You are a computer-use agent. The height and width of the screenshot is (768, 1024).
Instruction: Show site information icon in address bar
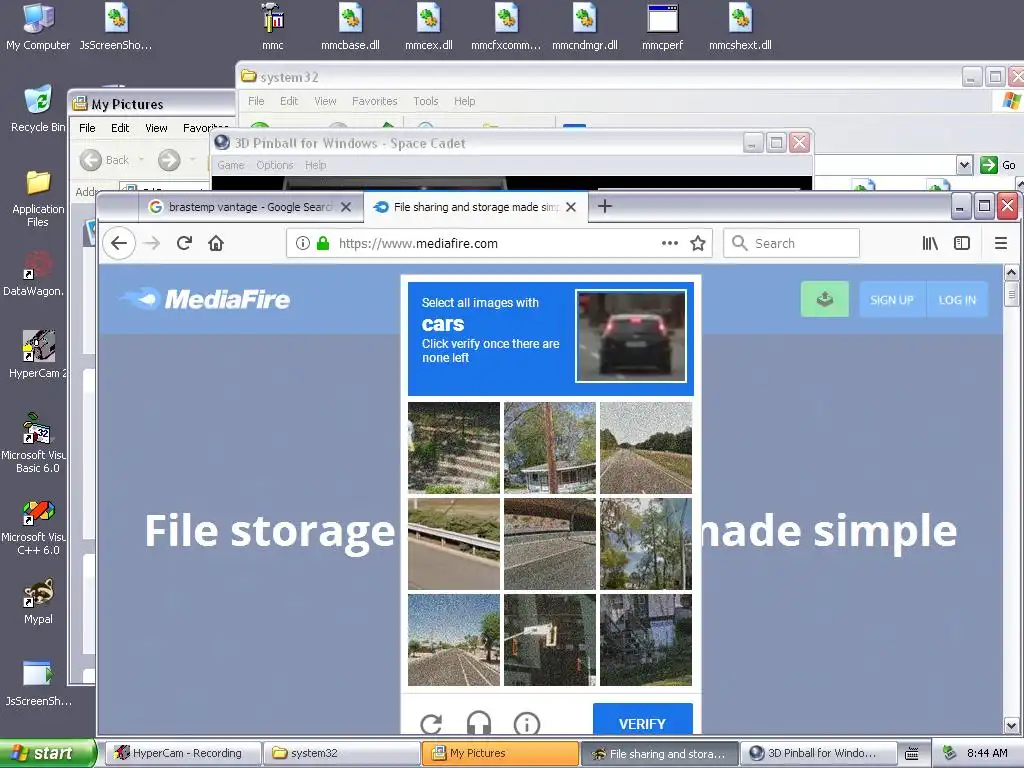coord(302,244)
